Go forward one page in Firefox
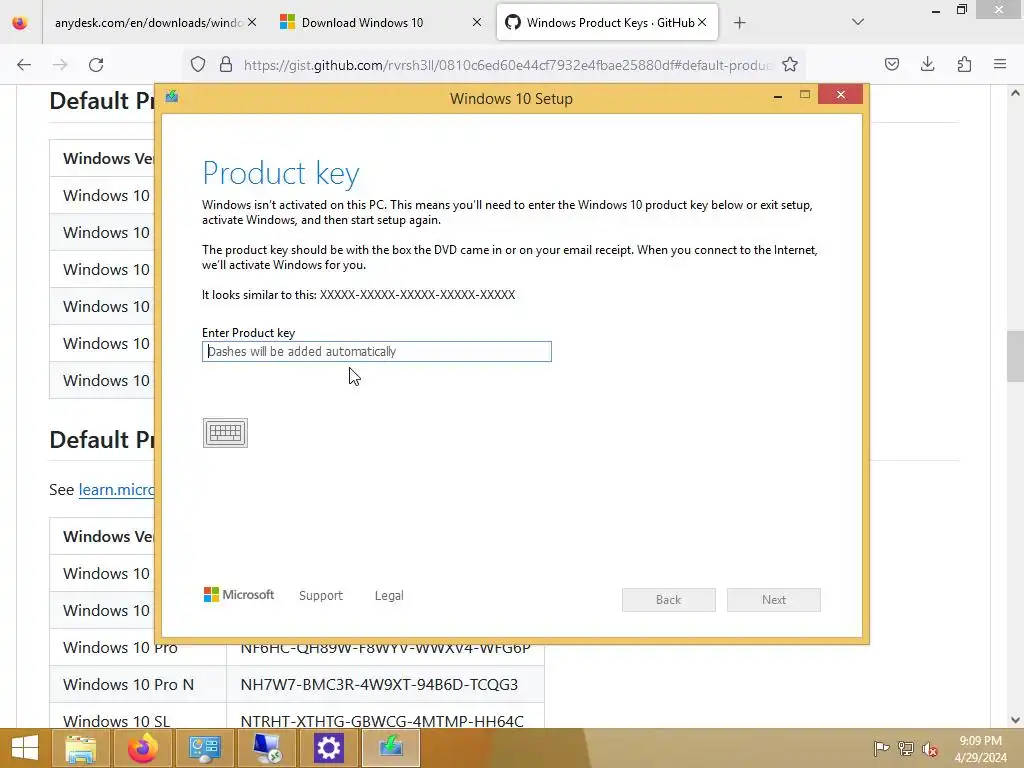The width and height of the screenshot is (1024, 768). click(x=60, y=65)
